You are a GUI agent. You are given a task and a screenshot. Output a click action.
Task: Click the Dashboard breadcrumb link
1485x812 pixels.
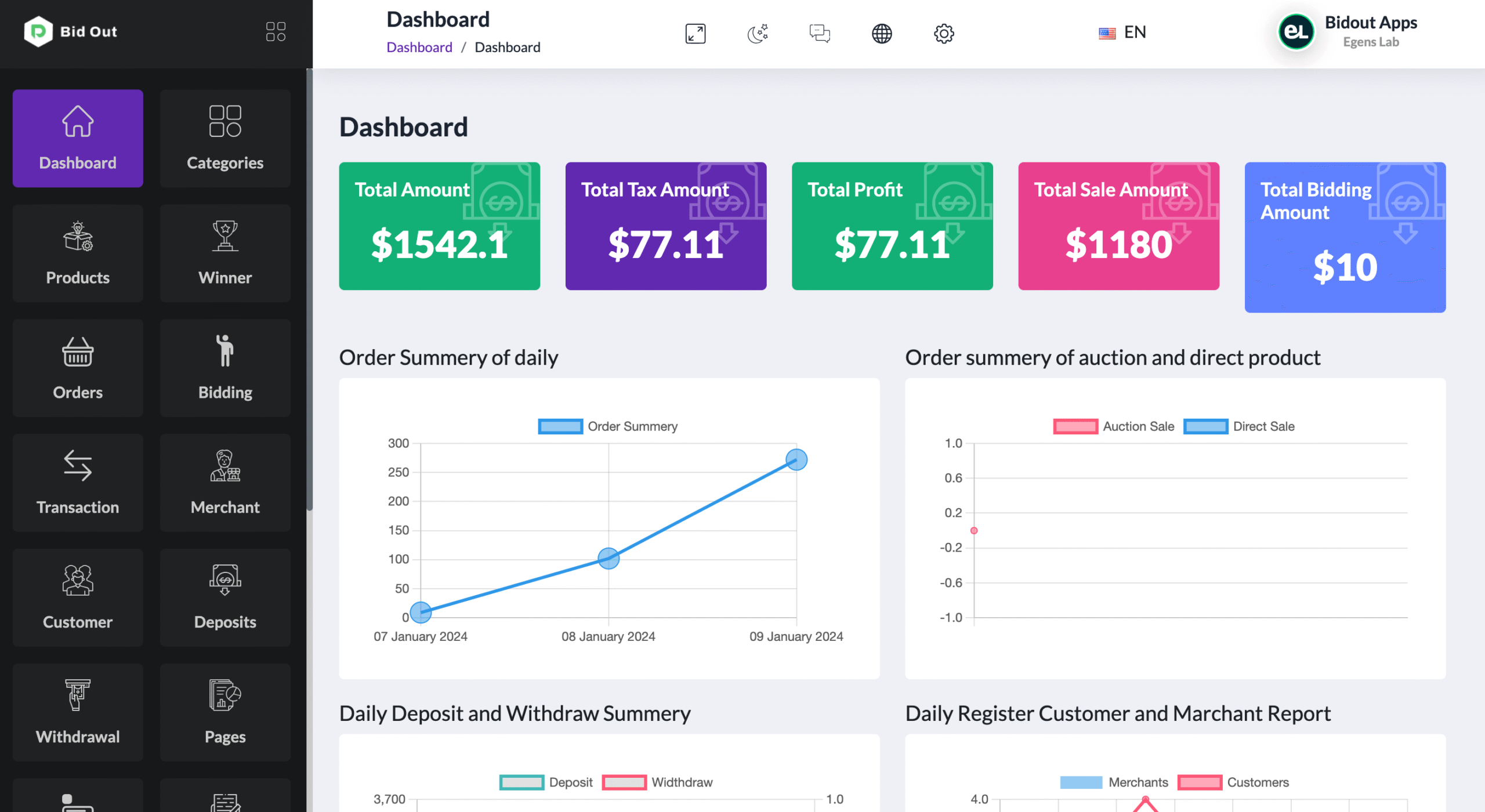[x=419, y=48]
